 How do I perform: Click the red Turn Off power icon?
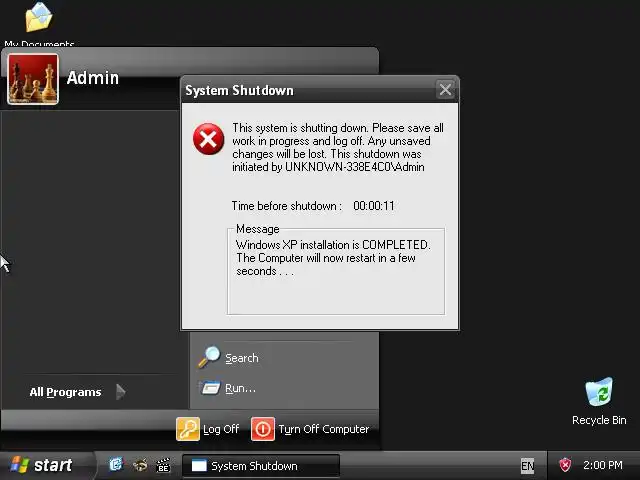(x=263, y=429)
